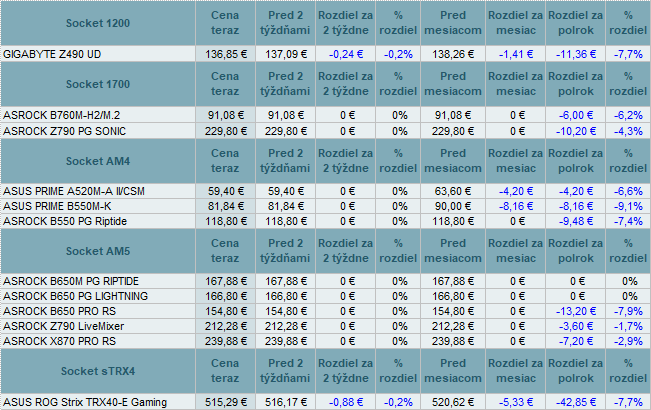Image resolution: width=651 pixels, height=410 pixels.
Task: Select the -6,00 € half-year difference
Action: pyautogui.click(x=575, y=115)
